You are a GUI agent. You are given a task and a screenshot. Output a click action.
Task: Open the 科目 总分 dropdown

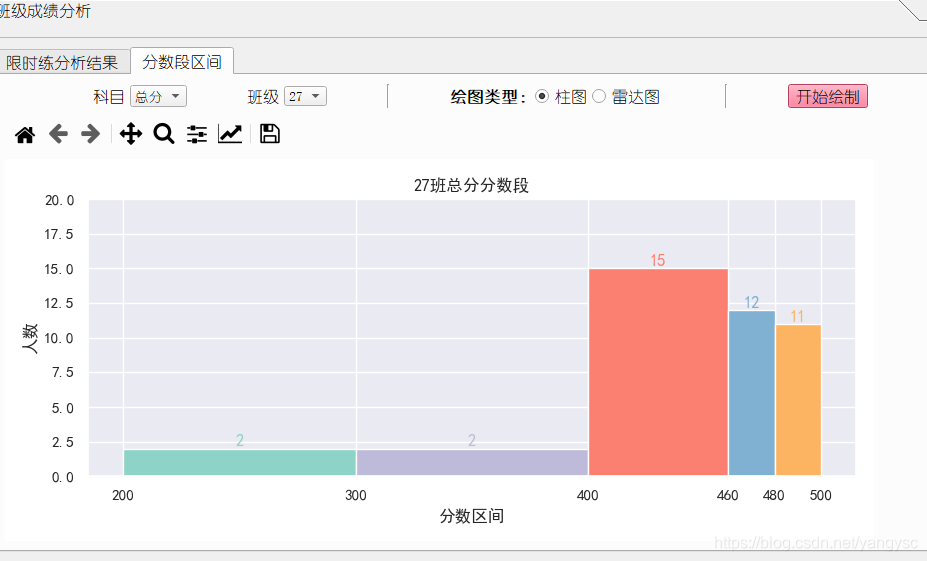(158, 96)
